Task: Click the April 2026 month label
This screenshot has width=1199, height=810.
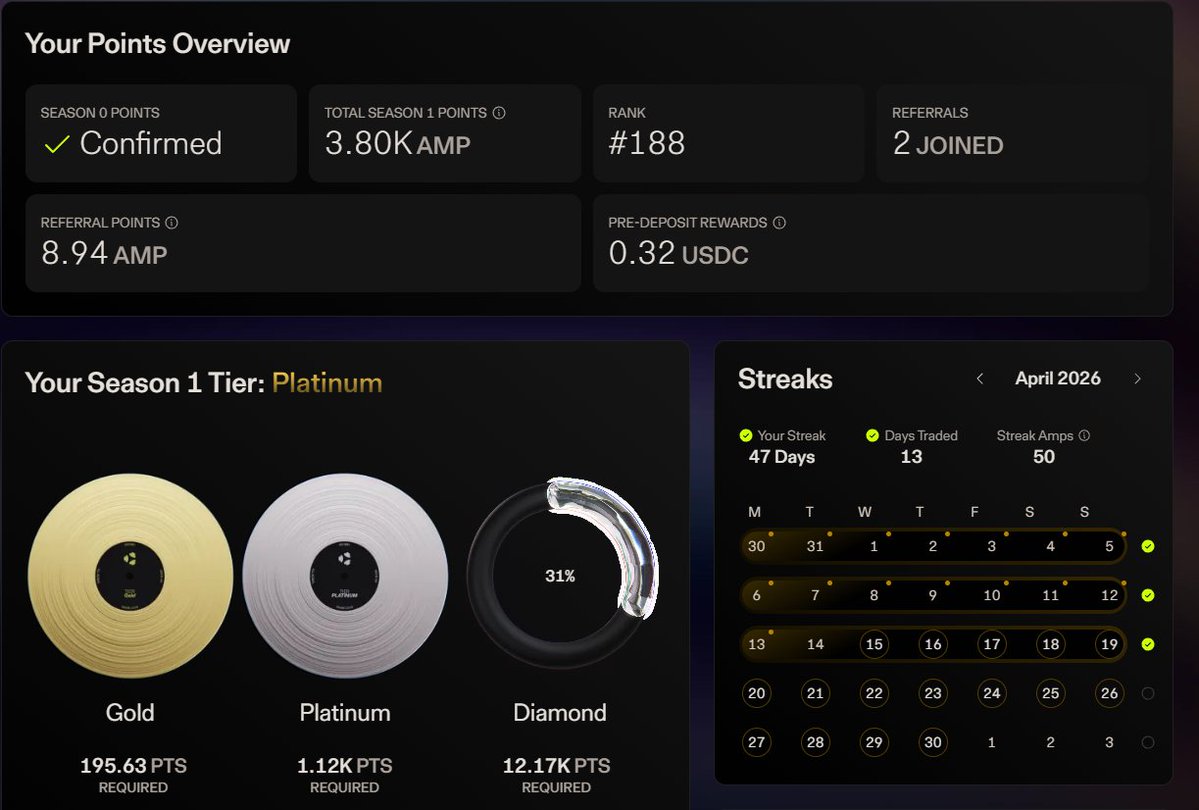Action: click(x=1058, y=379)
